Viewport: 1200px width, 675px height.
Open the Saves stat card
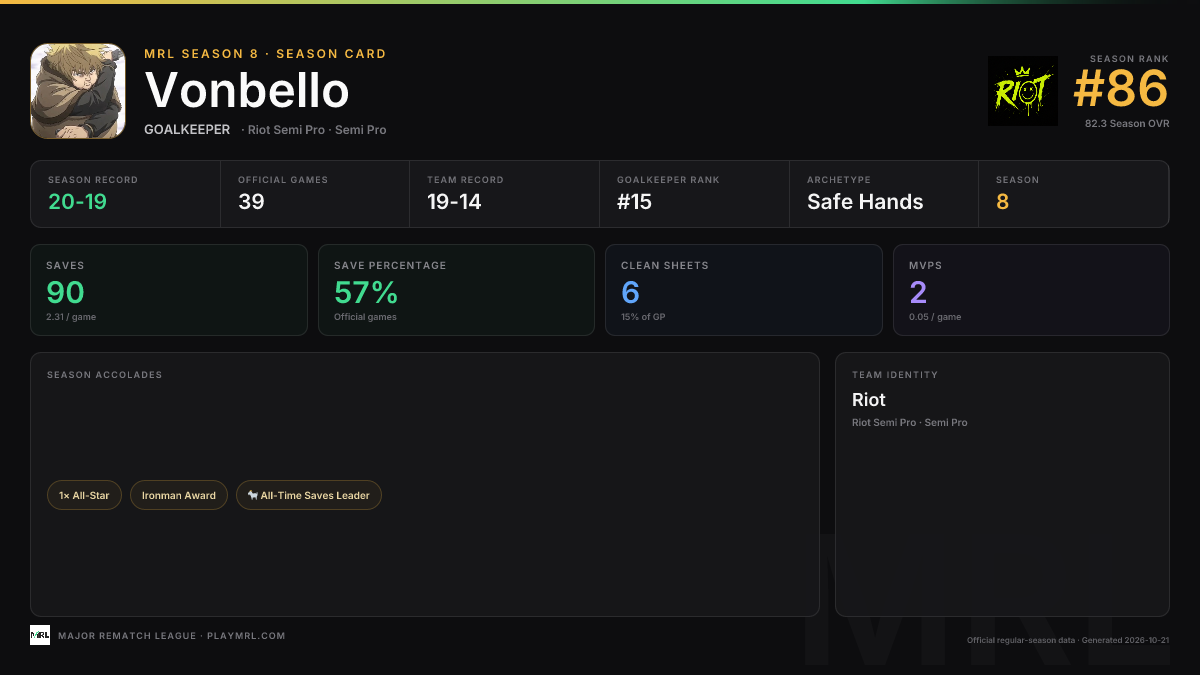coord(169,290)
